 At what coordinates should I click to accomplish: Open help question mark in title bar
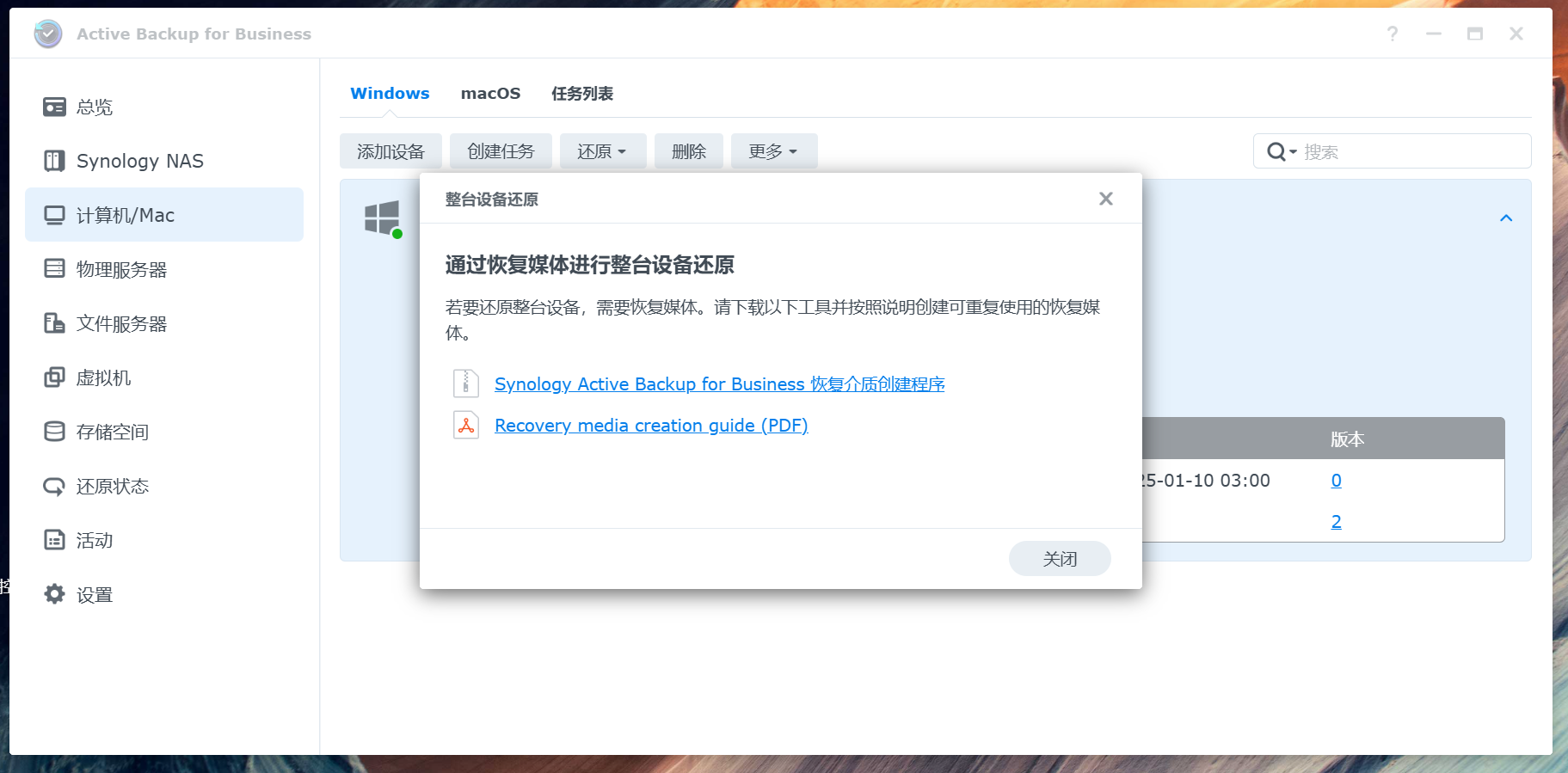[1393, 34]
